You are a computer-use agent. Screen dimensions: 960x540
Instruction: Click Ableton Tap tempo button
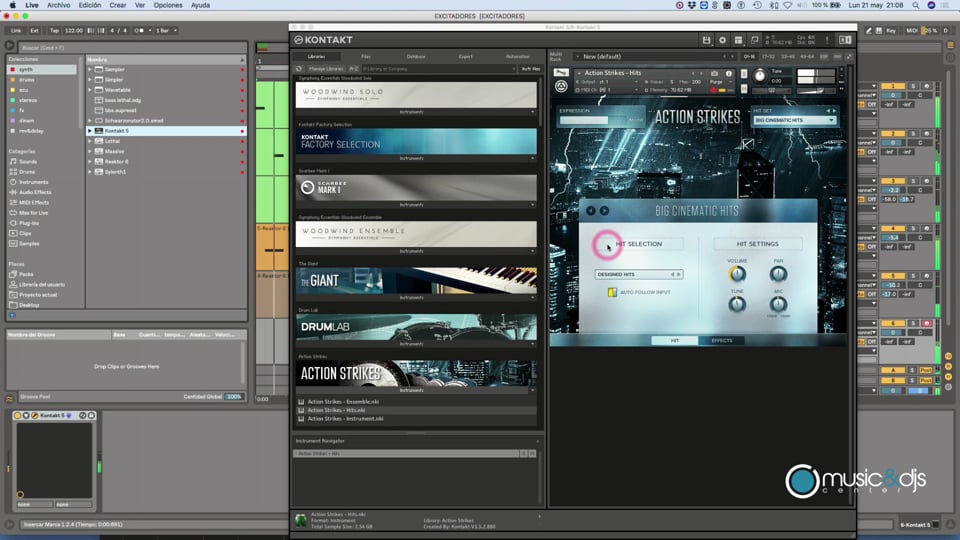click(54, 30)
